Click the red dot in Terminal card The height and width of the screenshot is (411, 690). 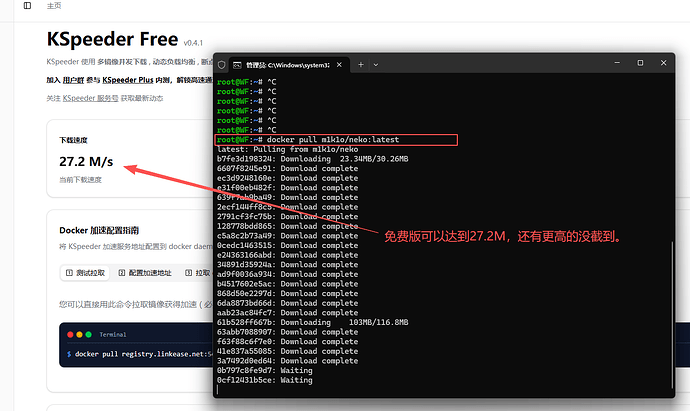70,334
